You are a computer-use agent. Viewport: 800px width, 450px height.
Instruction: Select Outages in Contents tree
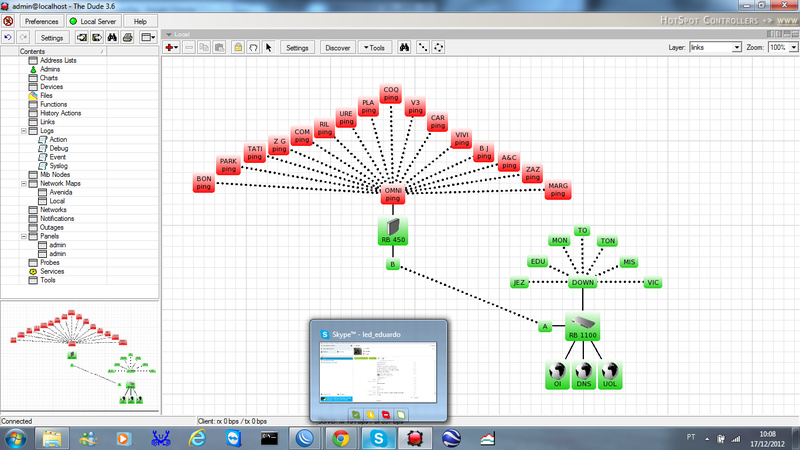coord(52,228)
